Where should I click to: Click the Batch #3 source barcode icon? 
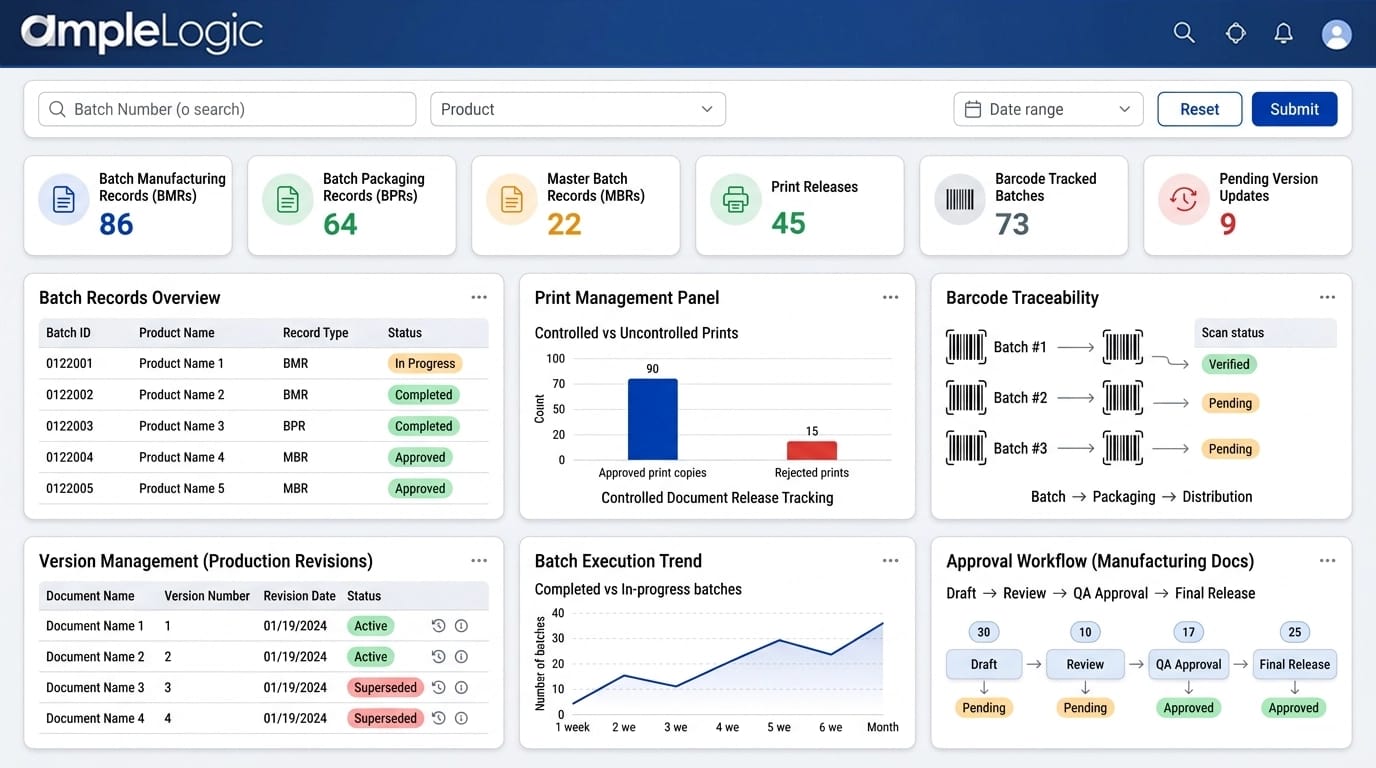coord(966,448)
